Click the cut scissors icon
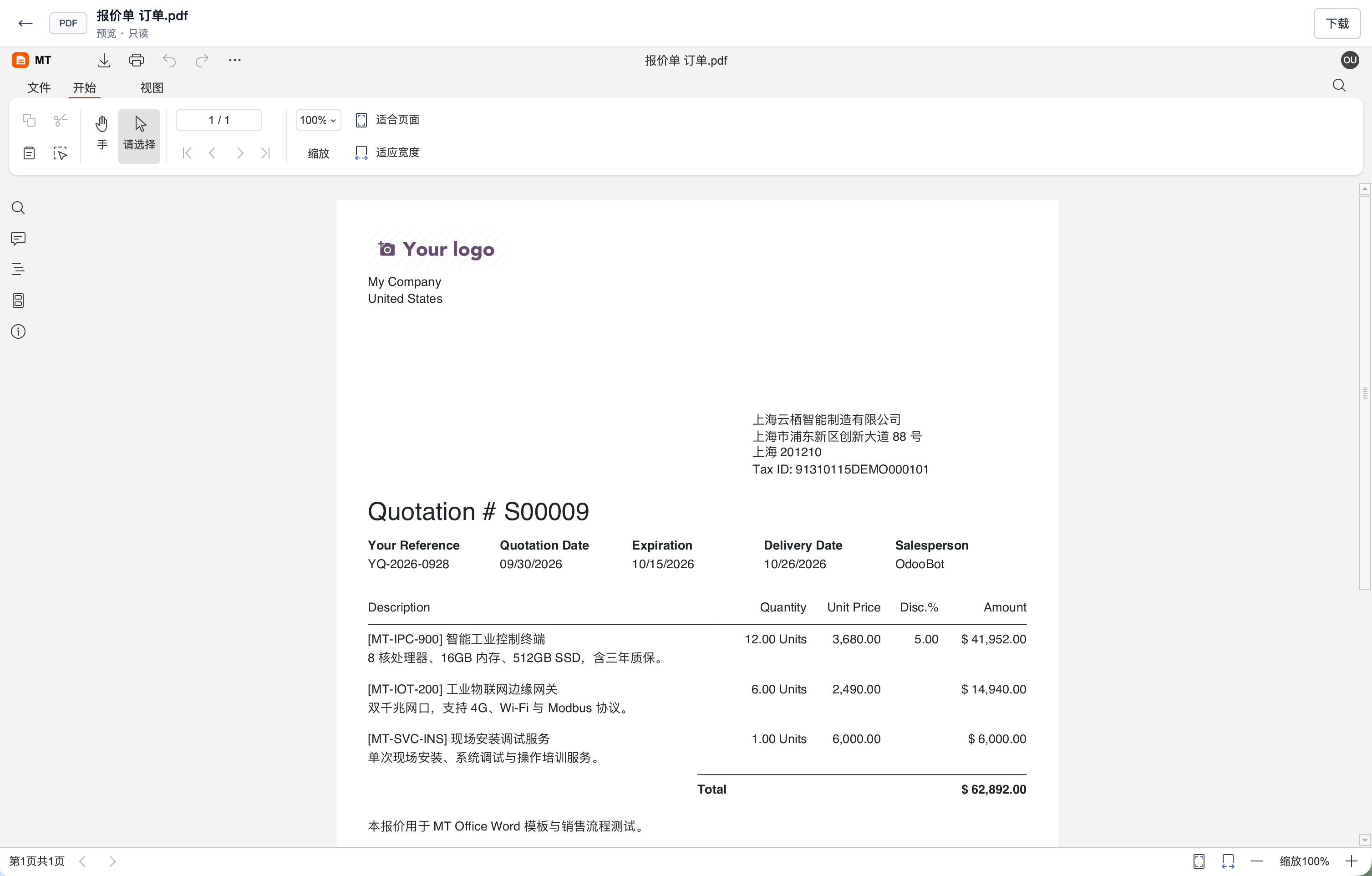The height and width of the screenshot is (876, 1372). coord(61,120)
